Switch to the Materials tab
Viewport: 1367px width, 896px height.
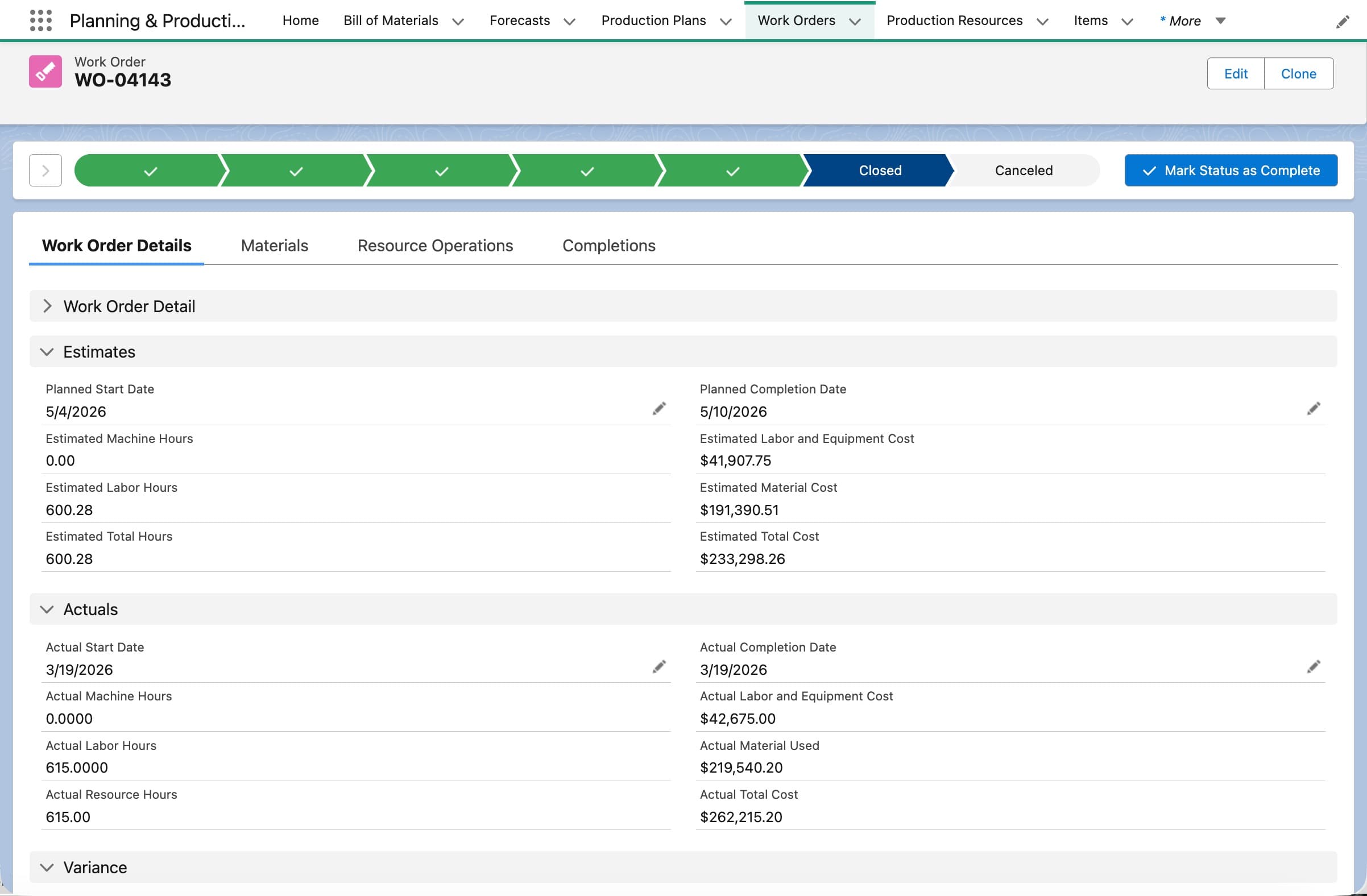tap(275, 246)
